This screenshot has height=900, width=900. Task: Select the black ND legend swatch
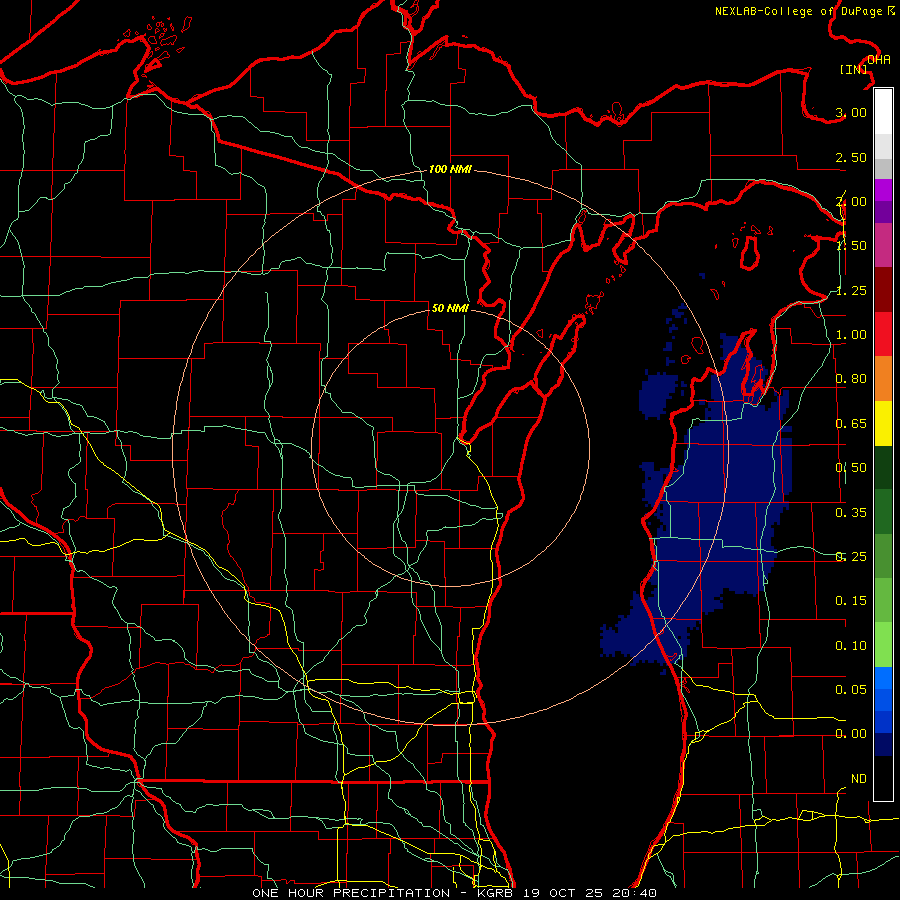(x=883, y=778)
